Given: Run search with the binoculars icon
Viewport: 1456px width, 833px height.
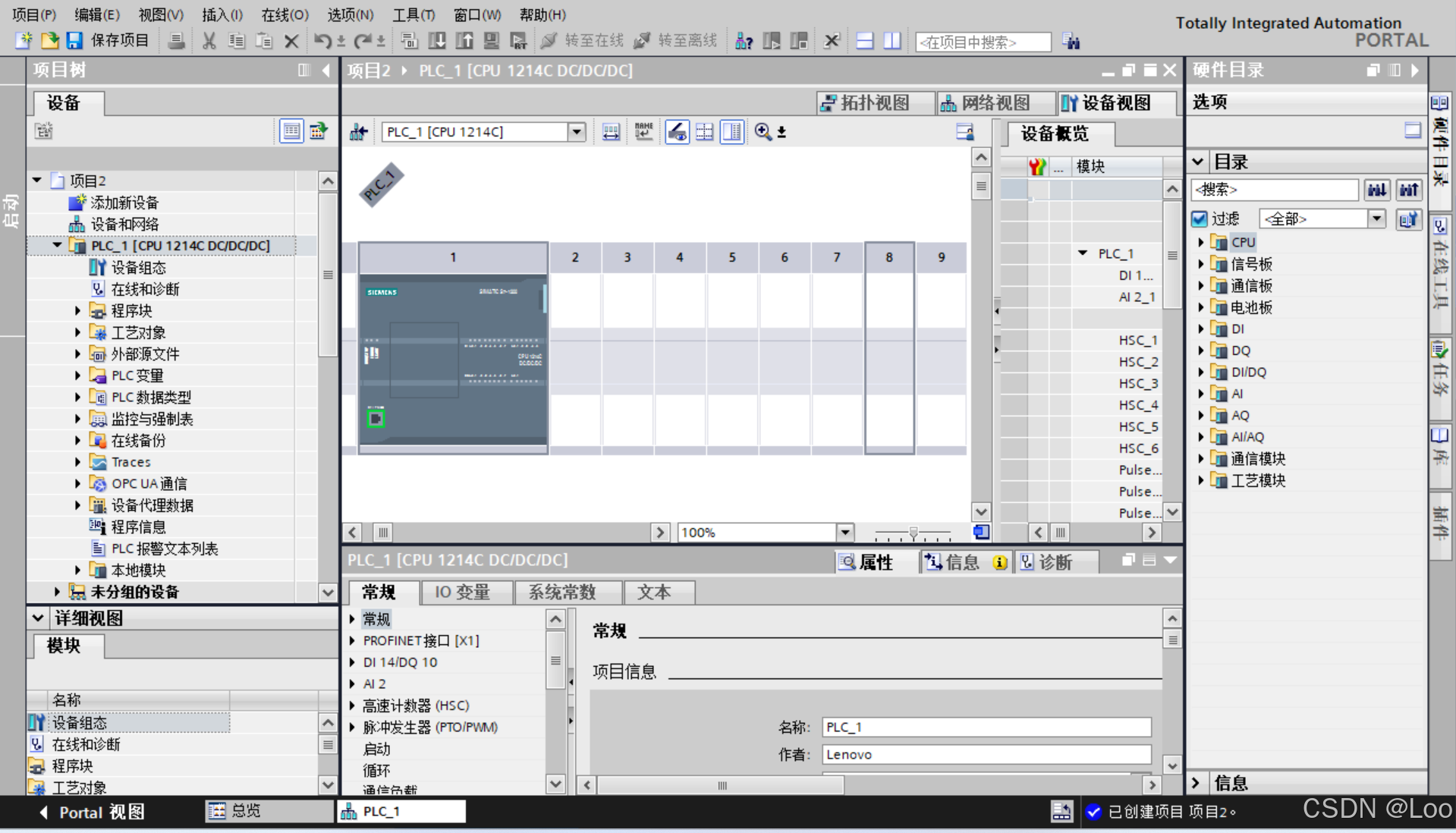Looking at the screenshot, I should pyautogui.click(x=1071, y=42).
